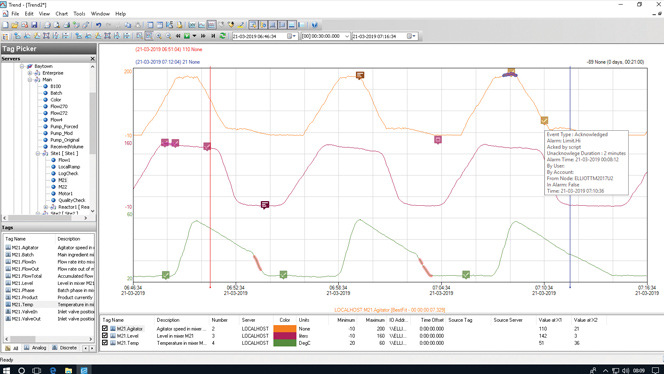This screenshot has width=664, height=374.
Task: Click the Save floppy disk toolbar icon
Action: pyautogui.click(x=34, y=25)
